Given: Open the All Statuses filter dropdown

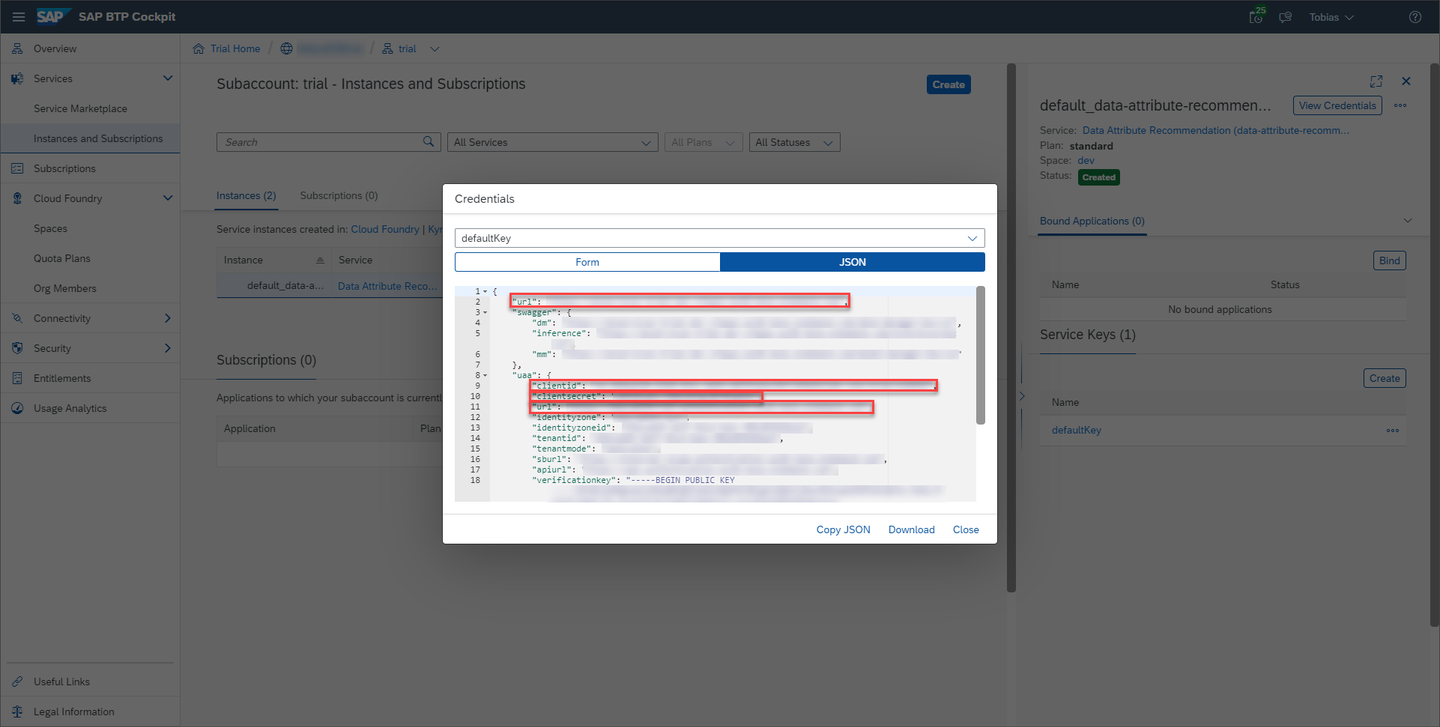Looking at the screenshot, I should 795,142.
